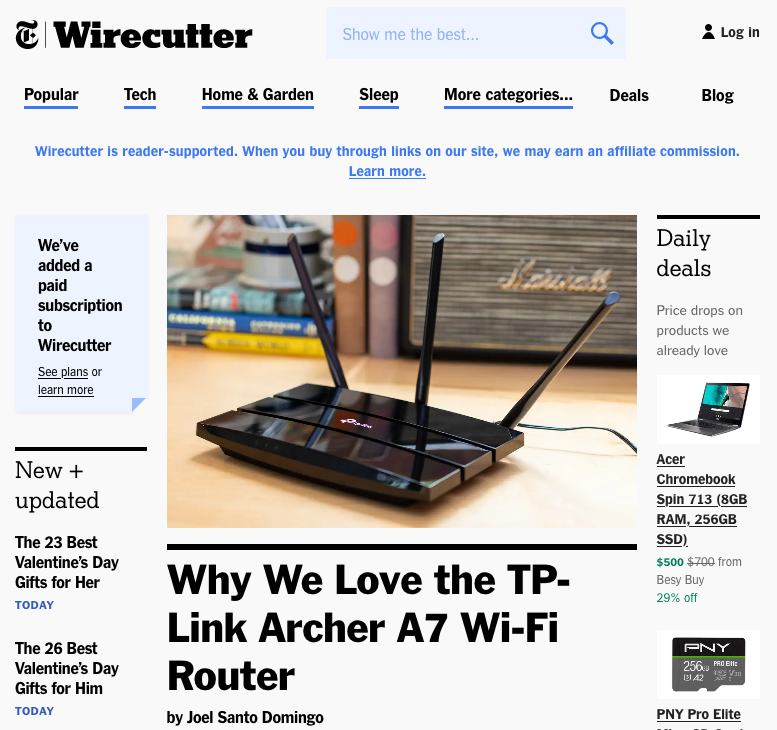Open the Sleep navigation menu
Viewport: 777px width, 730px height.
[379, 95]
